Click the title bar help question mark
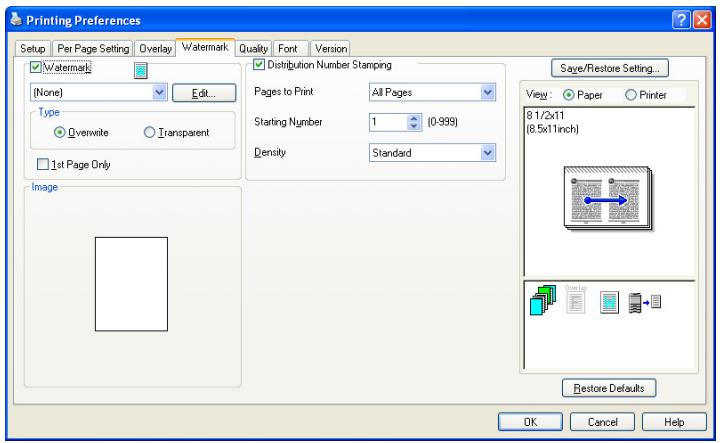 coord(681,20)
